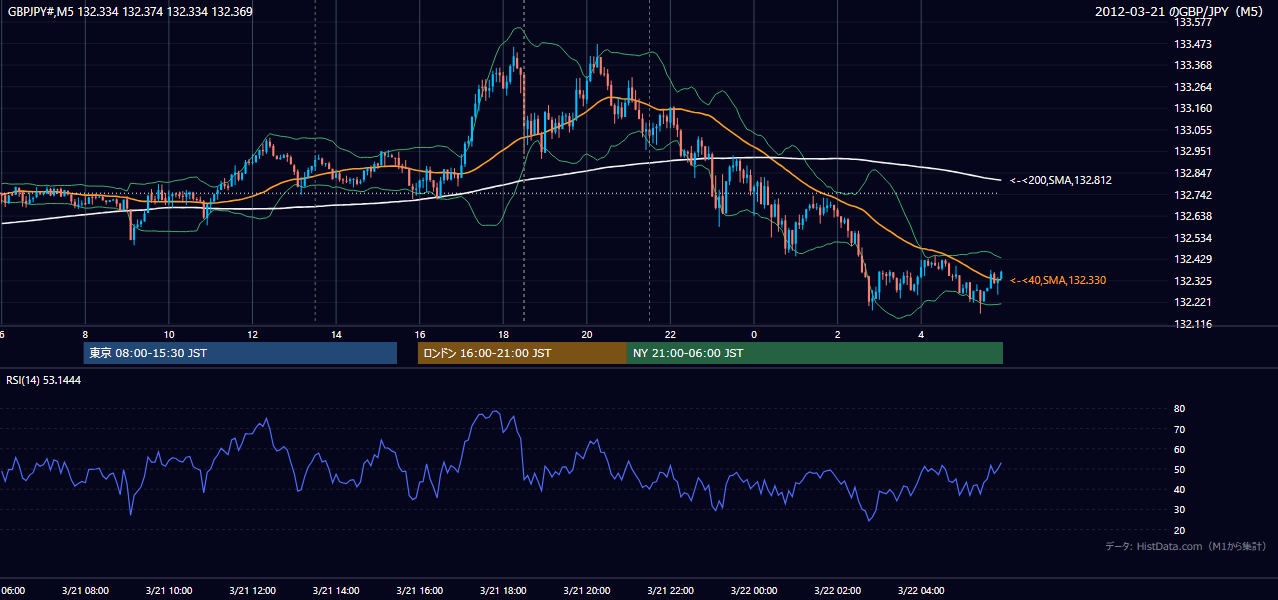1278x600 pixels.
Task: Click the 133.264 price axis label
Action: tap(1192, 87)
